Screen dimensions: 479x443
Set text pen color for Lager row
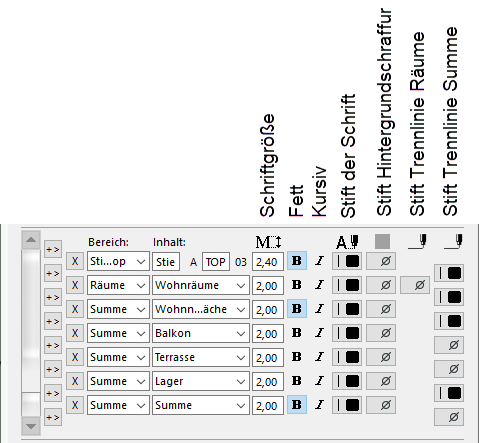pos(347,382)
